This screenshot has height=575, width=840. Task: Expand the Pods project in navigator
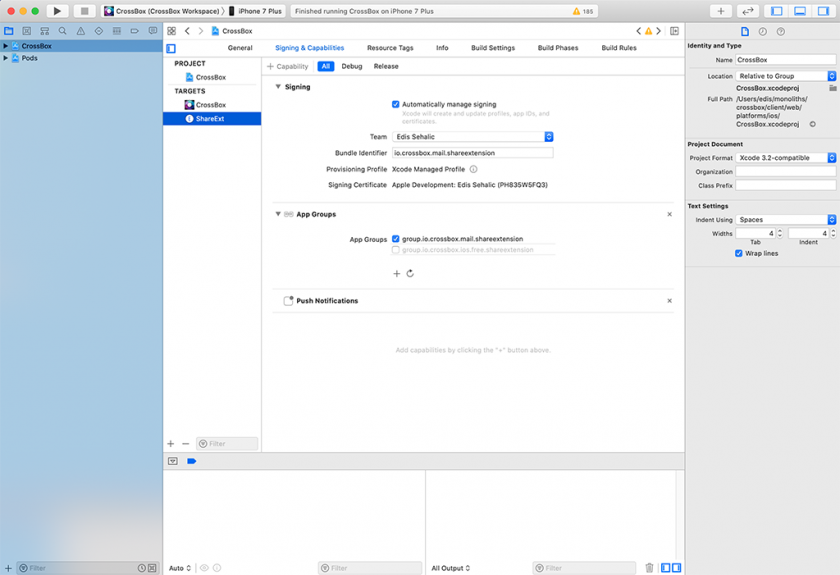(5, 58)
